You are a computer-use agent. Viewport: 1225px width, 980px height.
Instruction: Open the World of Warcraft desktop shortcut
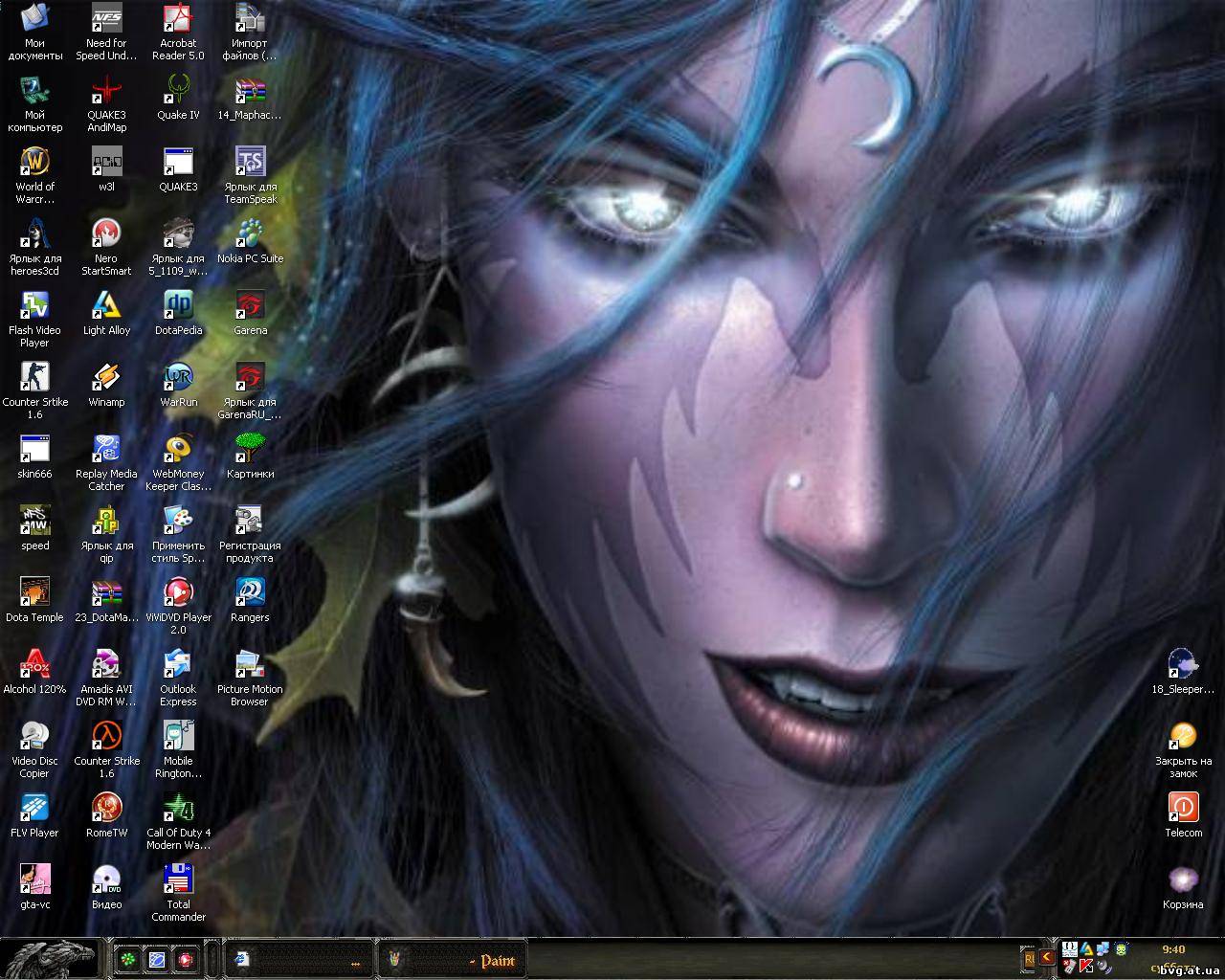34,163
